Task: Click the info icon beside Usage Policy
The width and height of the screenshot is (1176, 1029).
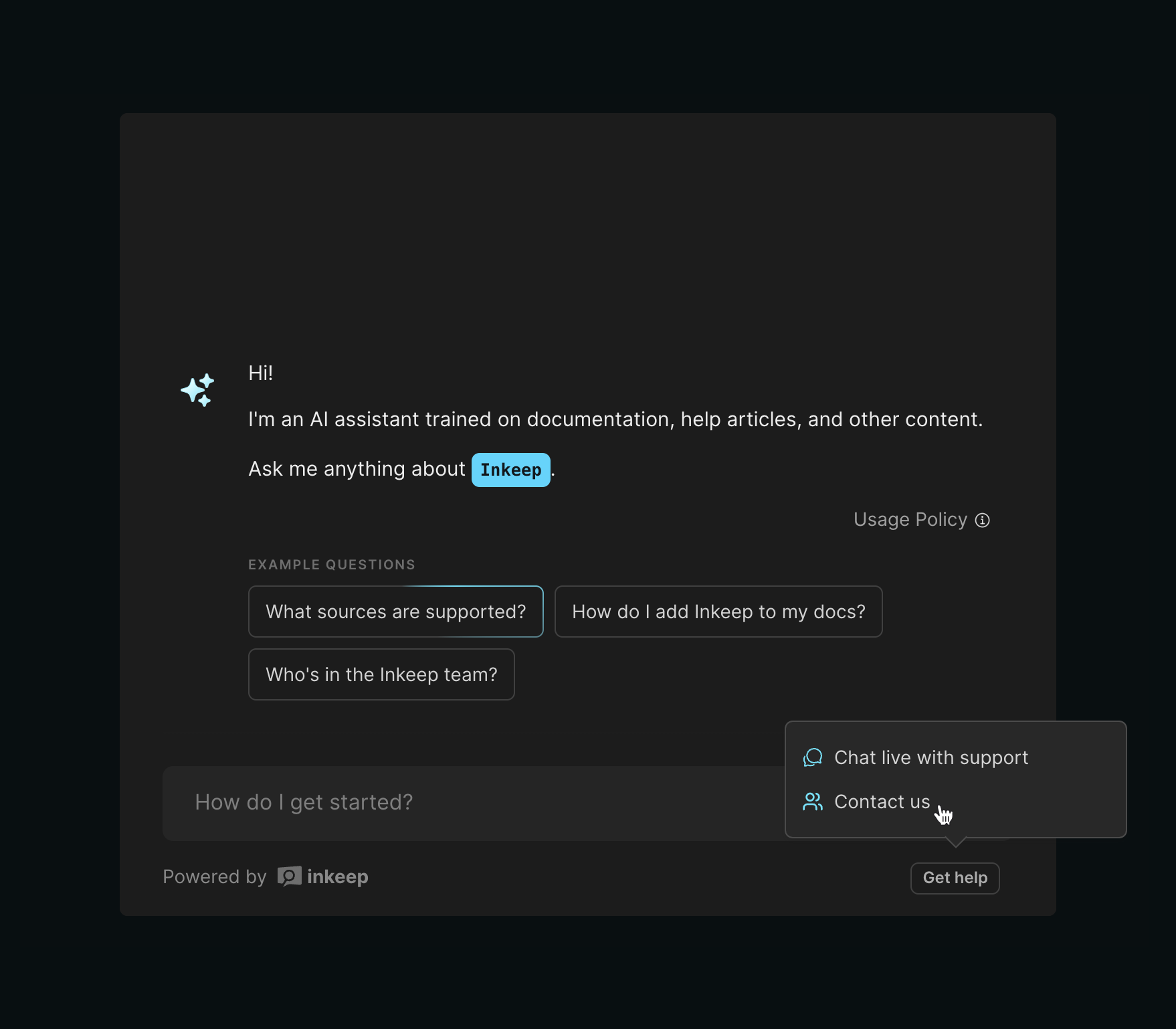Action: pyautogui.click(x=982, y=520)
